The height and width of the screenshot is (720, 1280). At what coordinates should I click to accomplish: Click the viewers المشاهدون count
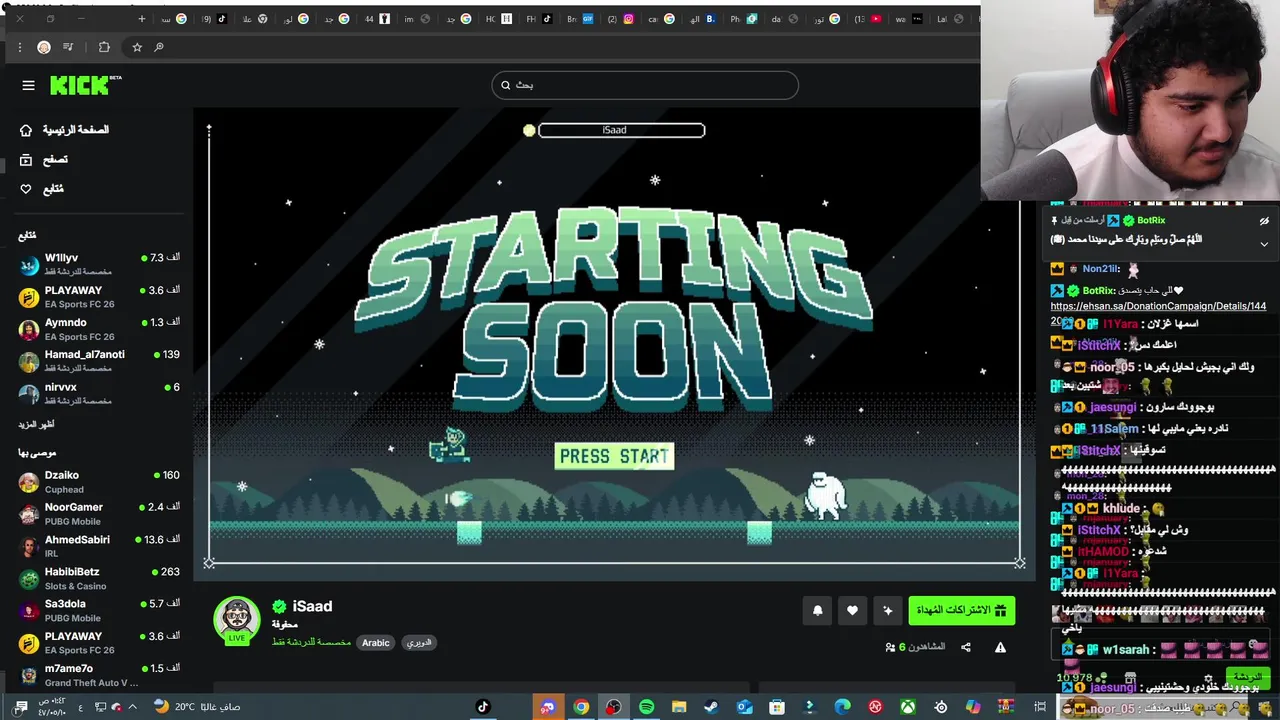point(915,647)
